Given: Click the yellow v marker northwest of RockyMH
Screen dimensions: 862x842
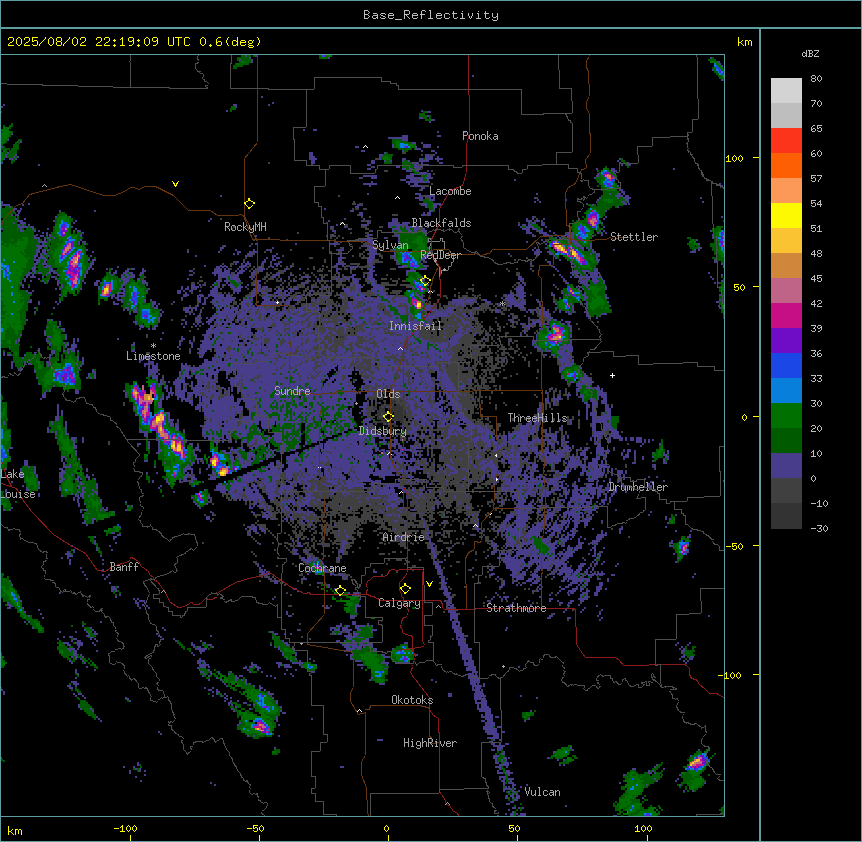Looking at the screenshot, I should [x=175, y=184].
